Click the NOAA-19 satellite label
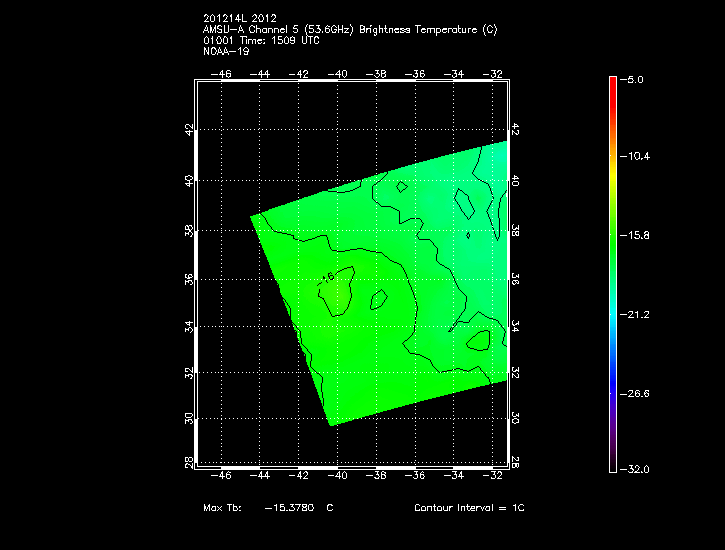Image resolution: width=725 pixels, height=550 pixels. [225, 51]
